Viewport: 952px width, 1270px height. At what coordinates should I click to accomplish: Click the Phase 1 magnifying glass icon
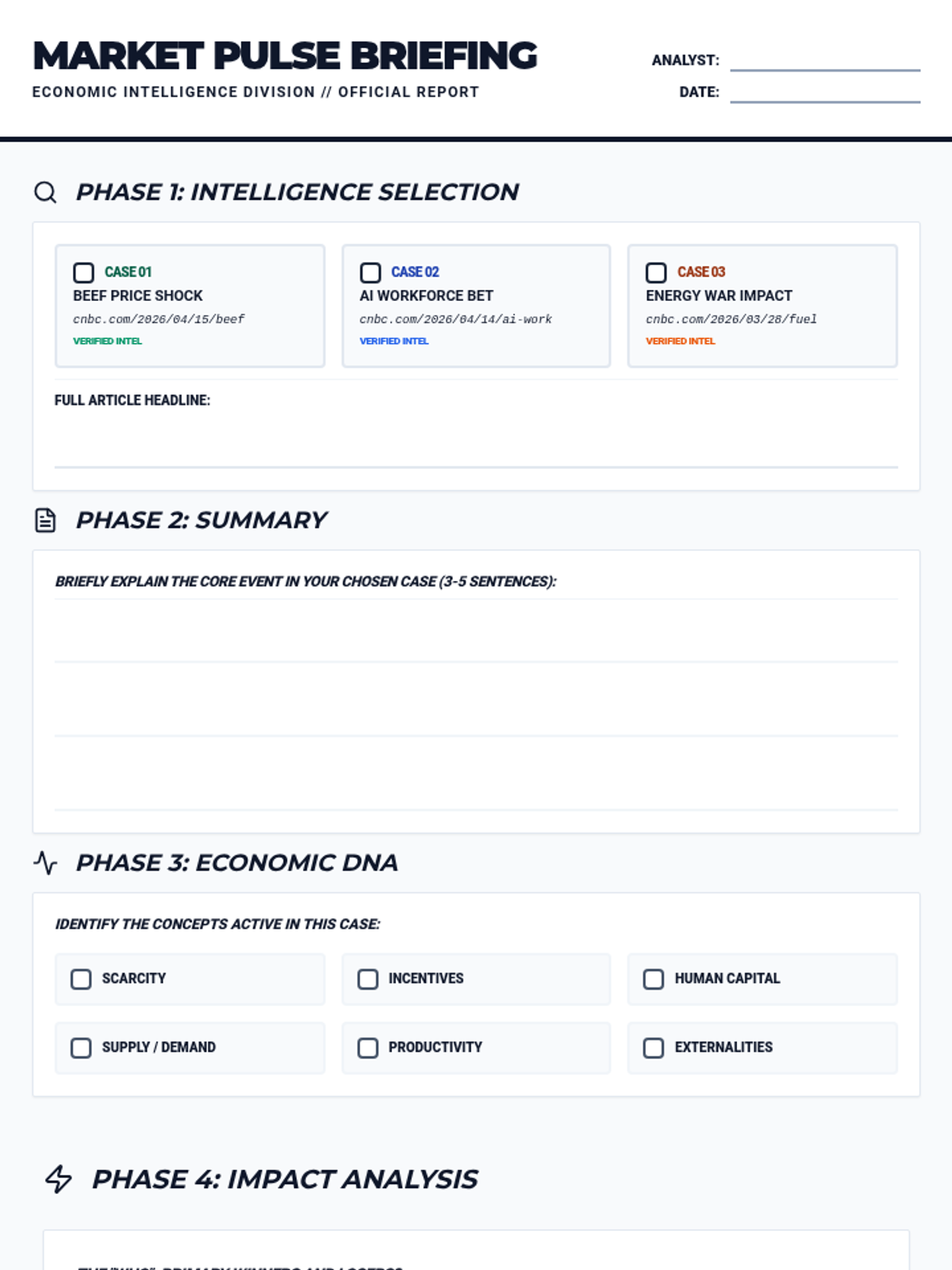[x=45, y=192]
